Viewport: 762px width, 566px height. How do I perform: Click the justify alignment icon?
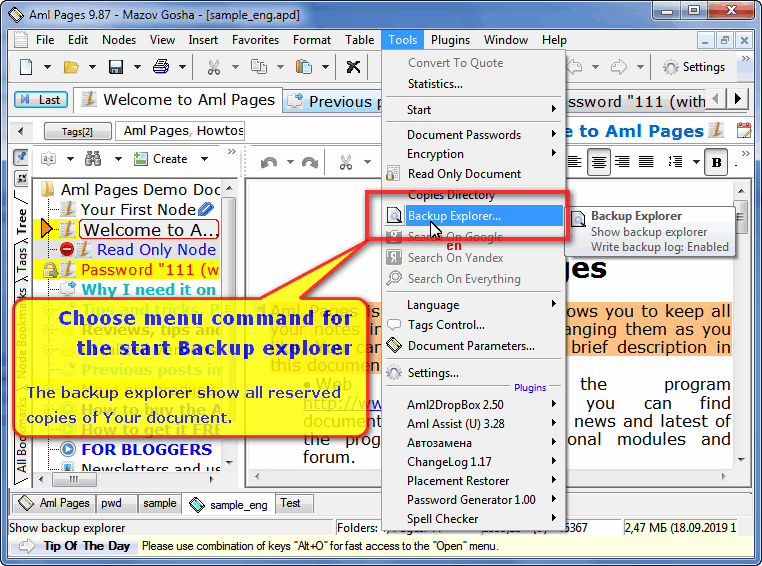[646, 161]
